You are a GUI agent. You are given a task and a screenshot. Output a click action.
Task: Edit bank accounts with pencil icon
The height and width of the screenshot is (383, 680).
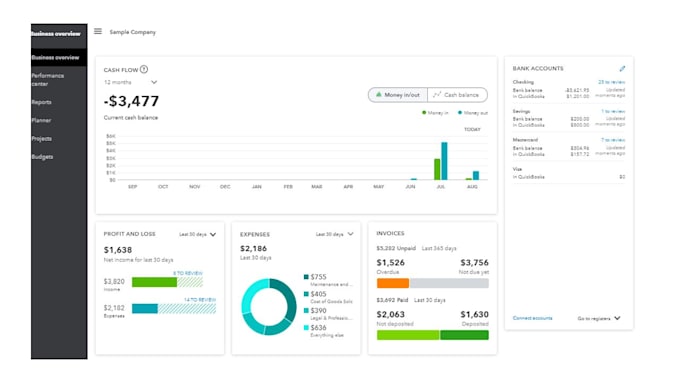point(622,69)
